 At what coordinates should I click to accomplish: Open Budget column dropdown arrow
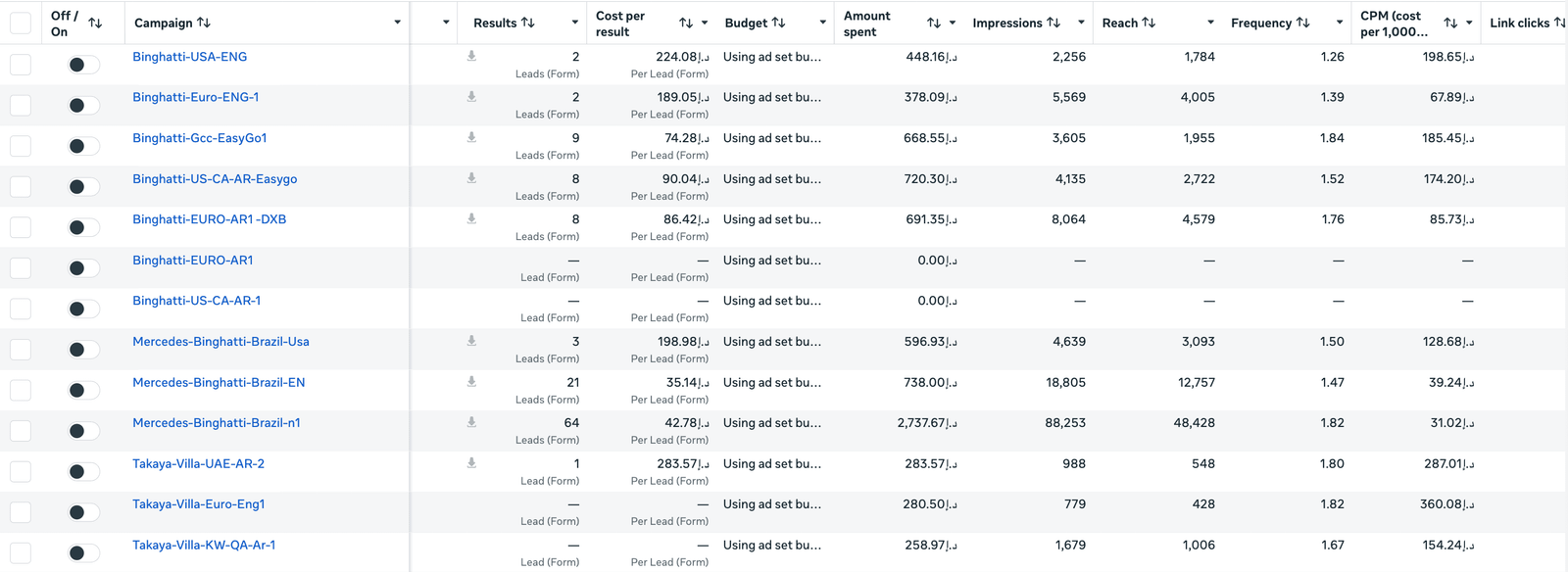point(822,23)
